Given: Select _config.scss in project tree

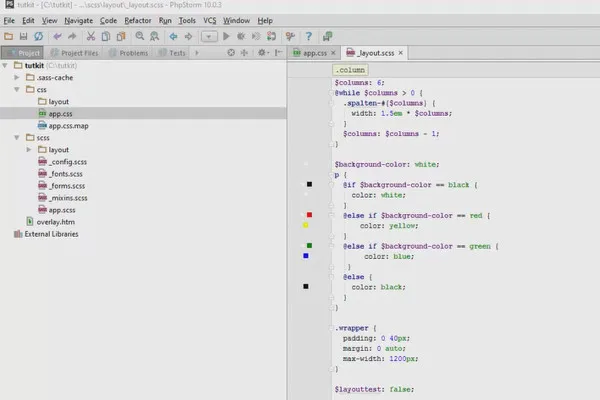Looking at the screenshot, I should click(62, 162).
